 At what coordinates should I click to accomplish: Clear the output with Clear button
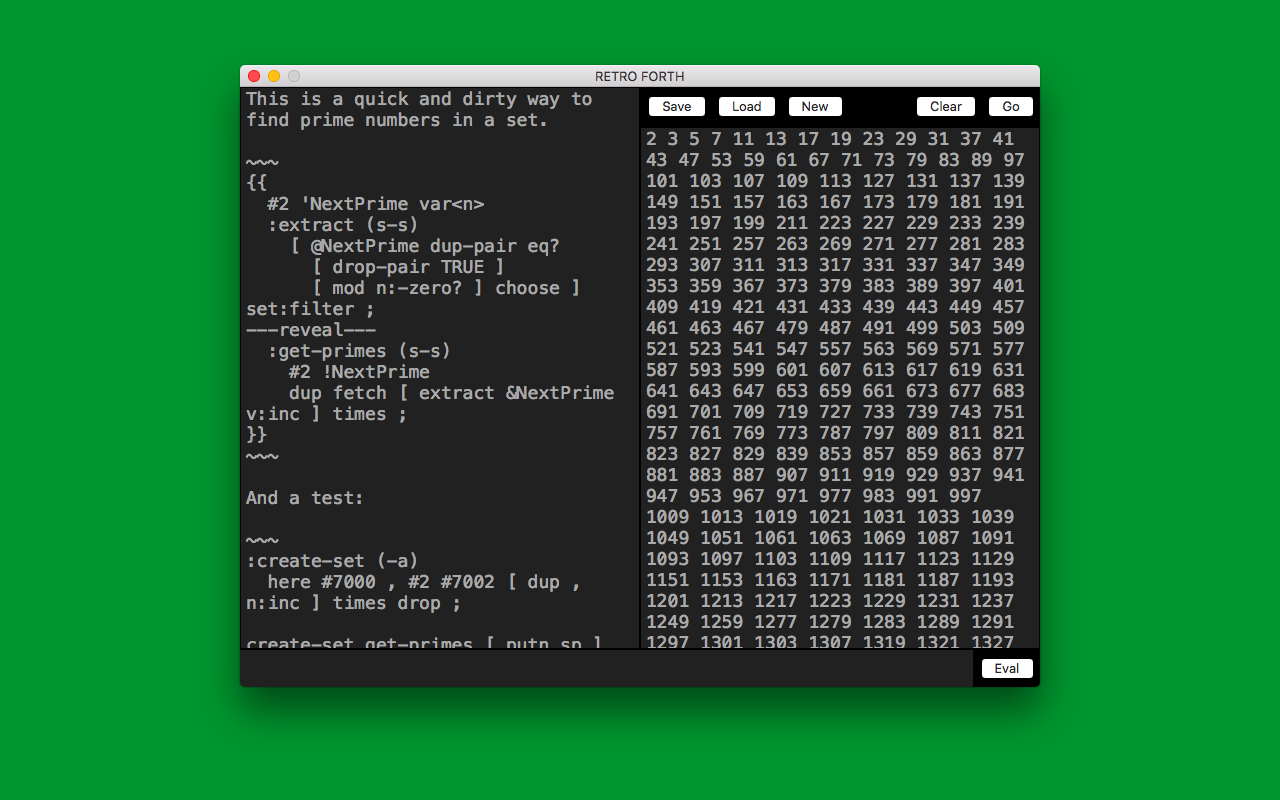pyautogui.click(x=946, y=107)
